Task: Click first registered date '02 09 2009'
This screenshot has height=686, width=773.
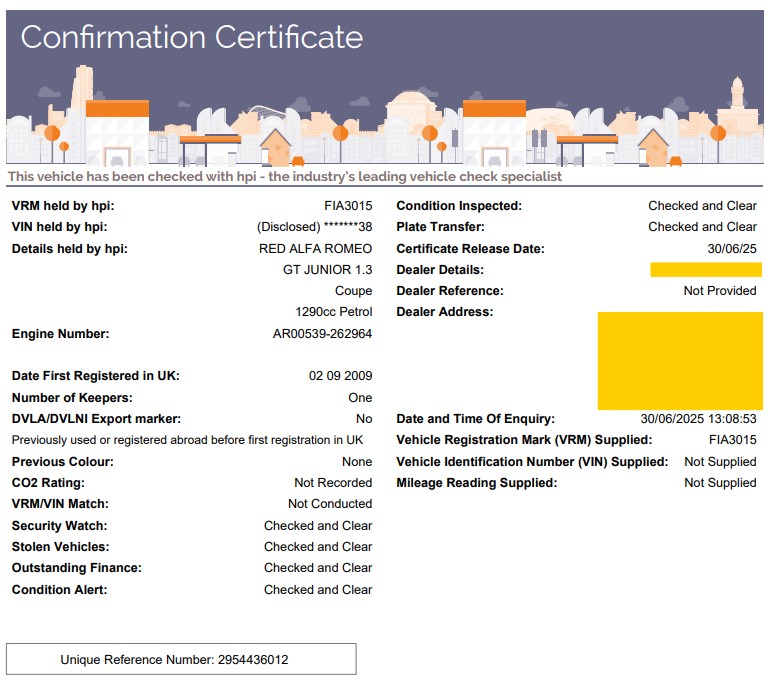Action: pyautogui.click(x=341, y=376)
